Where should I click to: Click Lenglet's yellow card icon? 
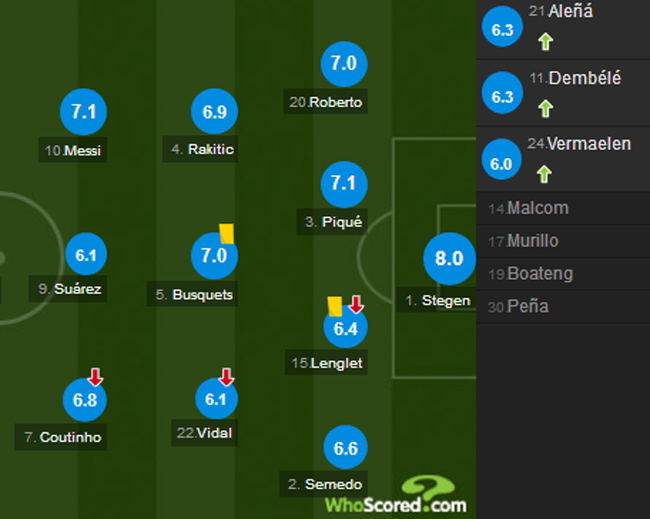pos(335,306)
